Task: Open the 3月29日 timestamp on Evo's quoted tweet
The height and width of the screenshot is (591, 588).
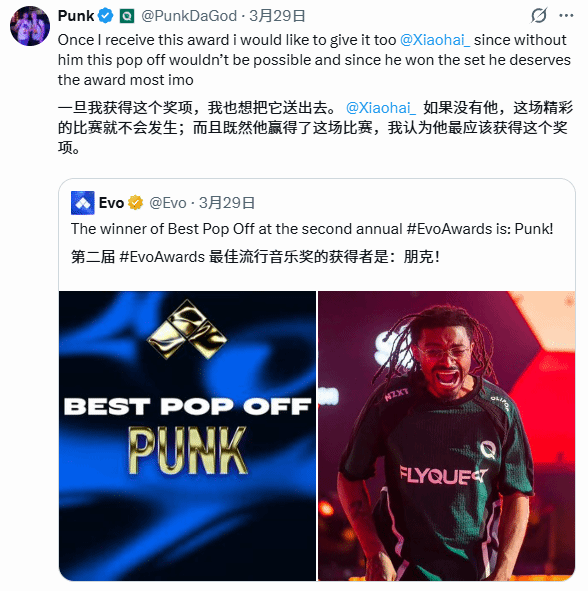Action: 227,203
